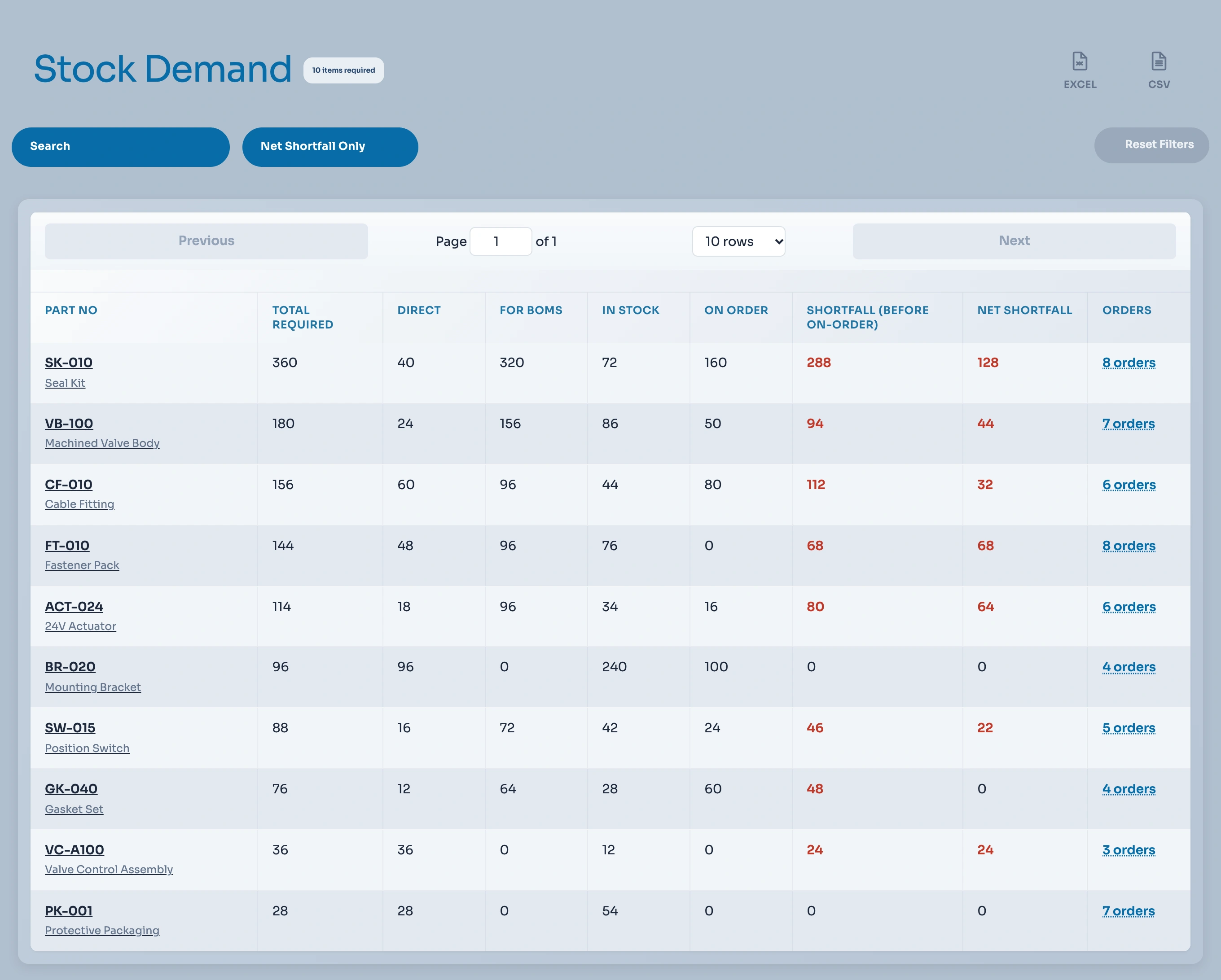Open Machined Valve Body link

[102, 443]
